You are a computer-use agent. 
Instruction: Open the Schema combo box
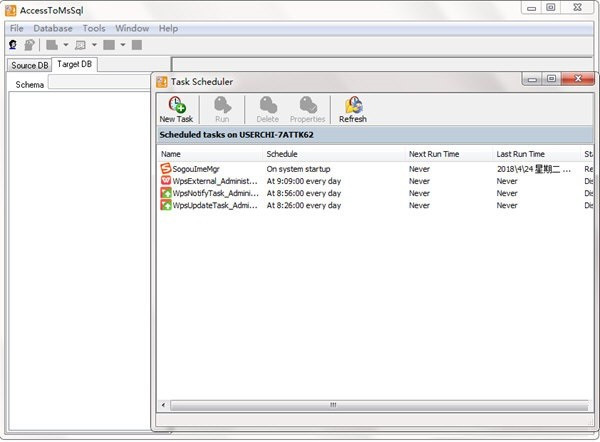(x=100, y=84)
